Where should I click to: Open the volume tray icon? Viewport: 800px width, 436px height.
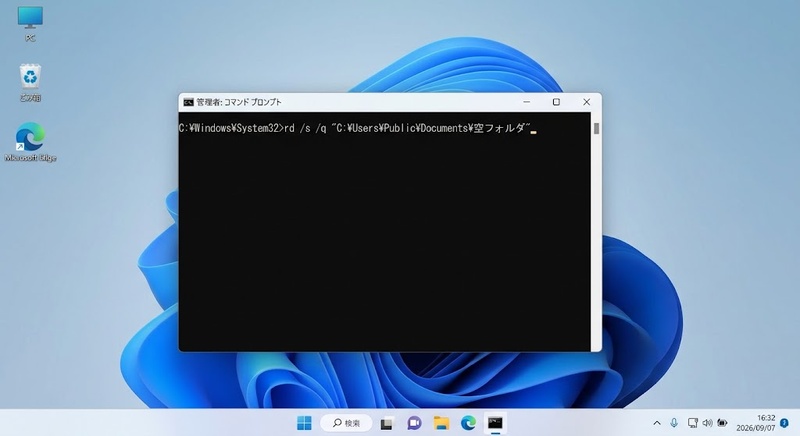click(x=707, y=423)
